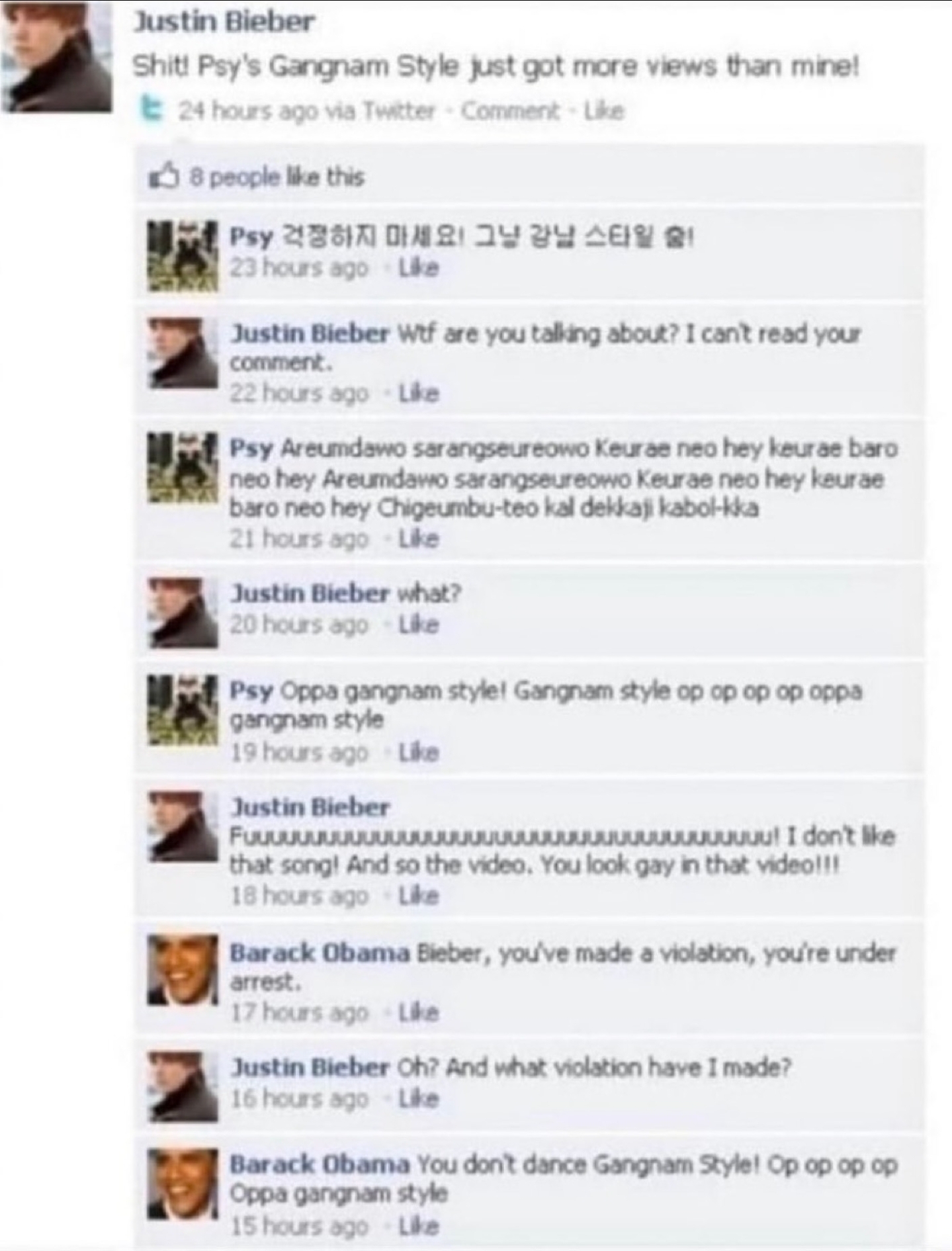Like Barack Obama's comment from 17 hours ago
Image resolution: width=952 pixels, height=1251 pixels.
click(419, 1013)
